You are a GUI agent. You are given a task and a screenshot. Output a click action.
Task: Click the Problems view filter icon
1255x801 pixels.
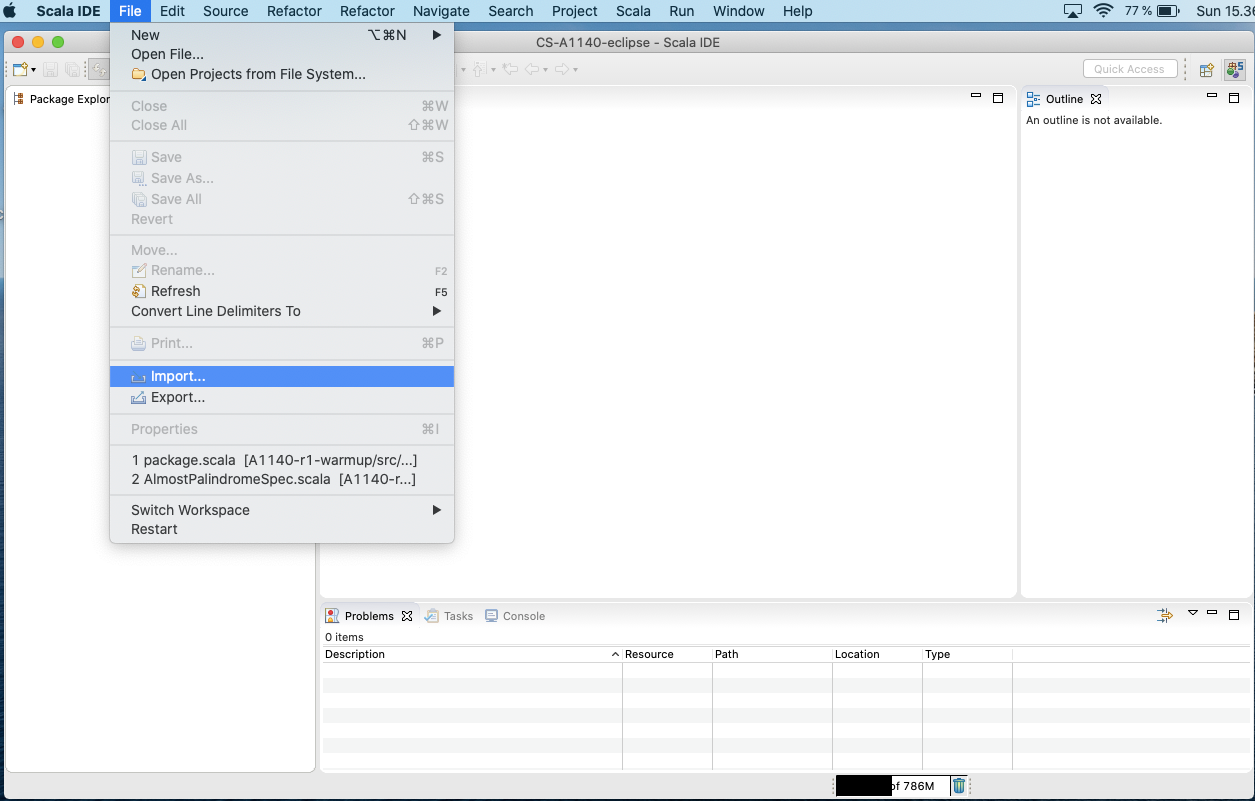point(1165,615)
